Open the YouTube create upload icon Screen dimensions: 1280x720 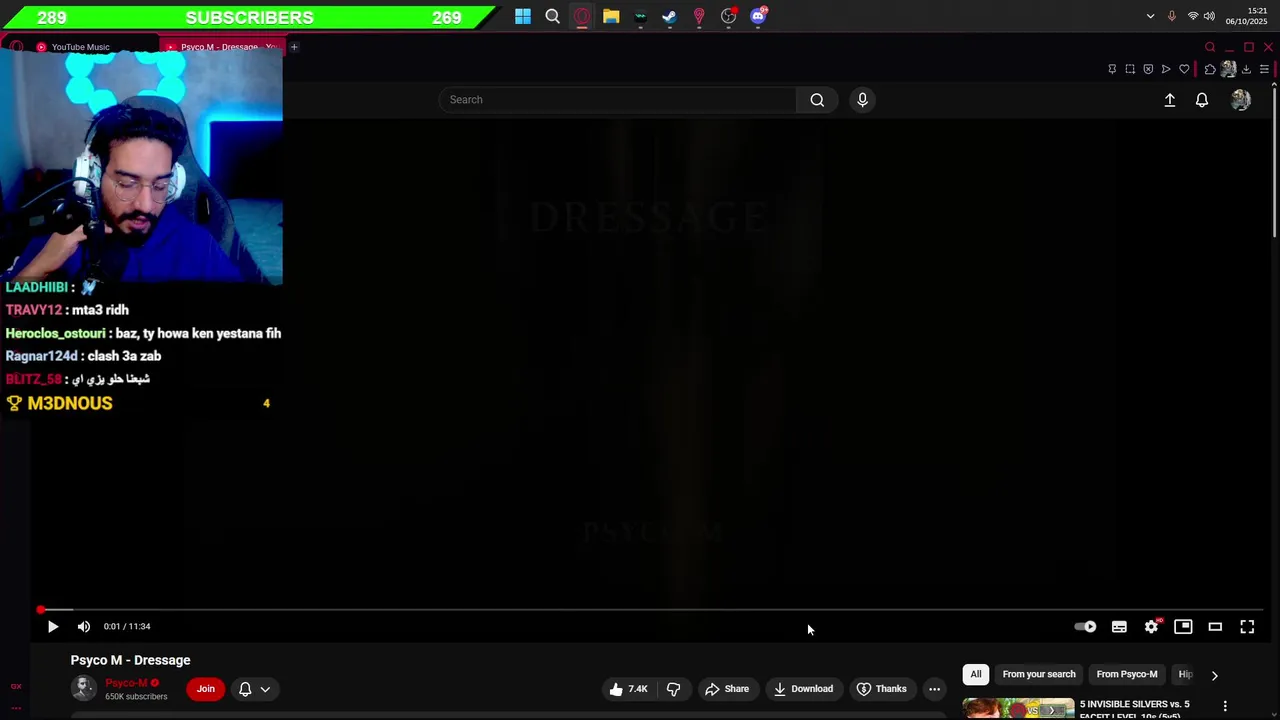click(x=1169, y=100)
